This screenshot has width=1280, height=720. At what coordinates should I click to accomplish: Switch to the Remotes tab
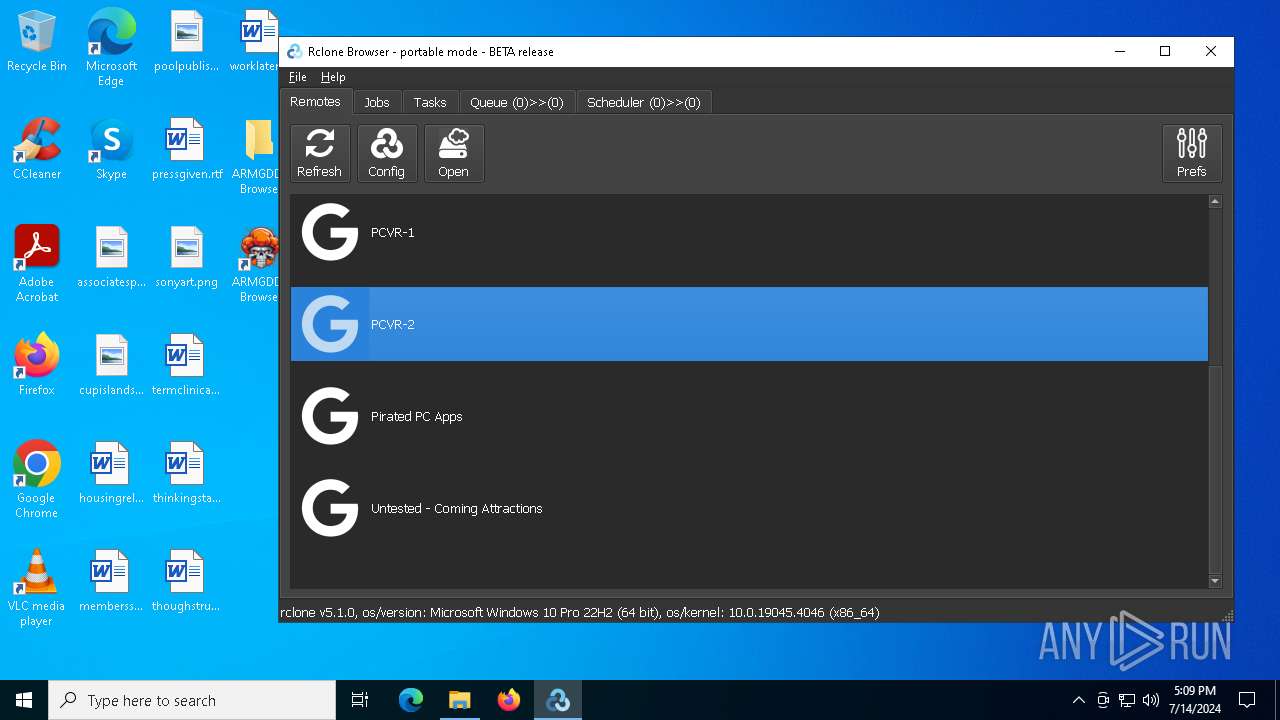tap(315, 101)
